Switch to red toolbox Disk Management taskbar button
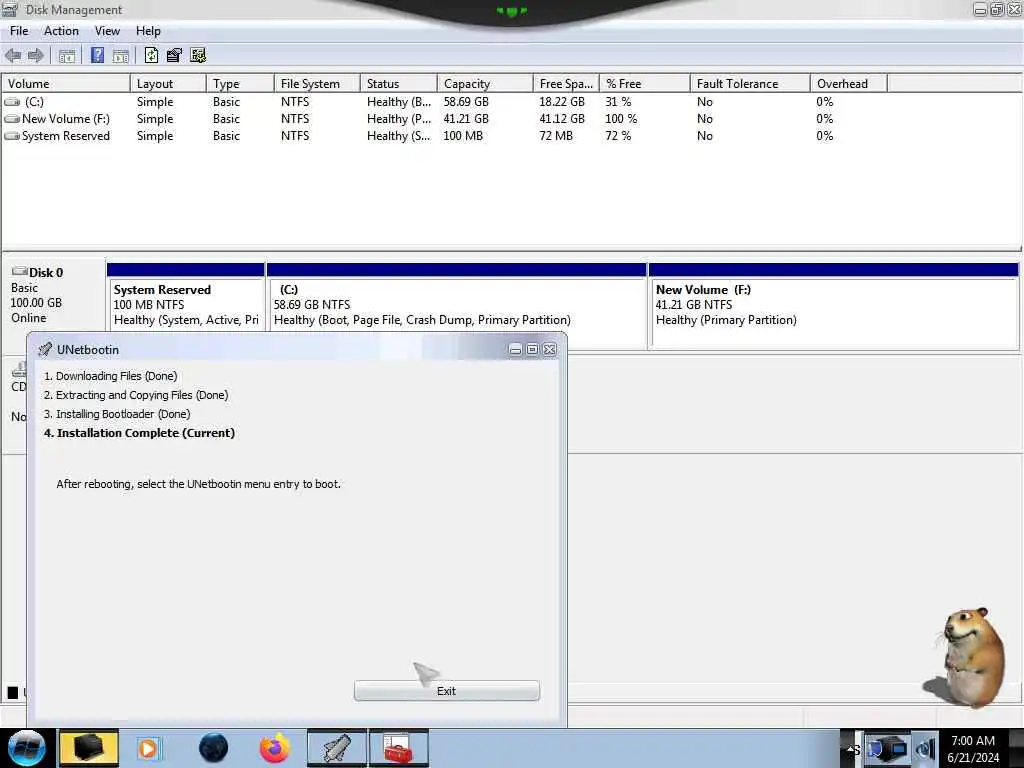This screenshot has width=1024, height=768. (x=399, y=748)
